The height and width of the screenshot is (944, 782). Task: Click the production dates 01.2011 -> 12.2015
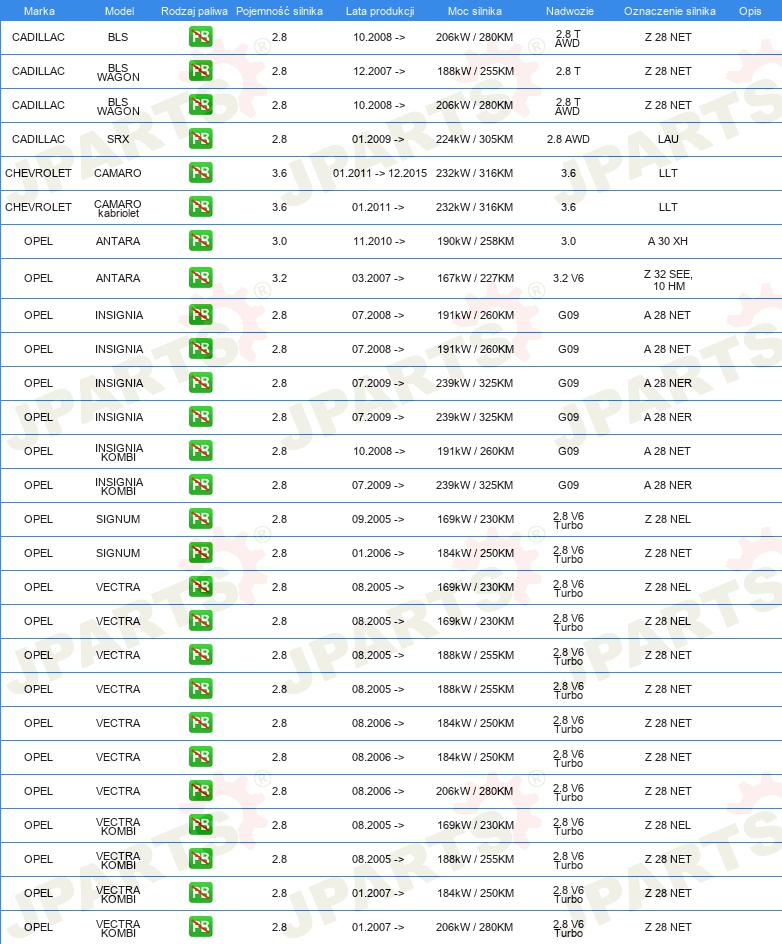click(x=380, y=173)
